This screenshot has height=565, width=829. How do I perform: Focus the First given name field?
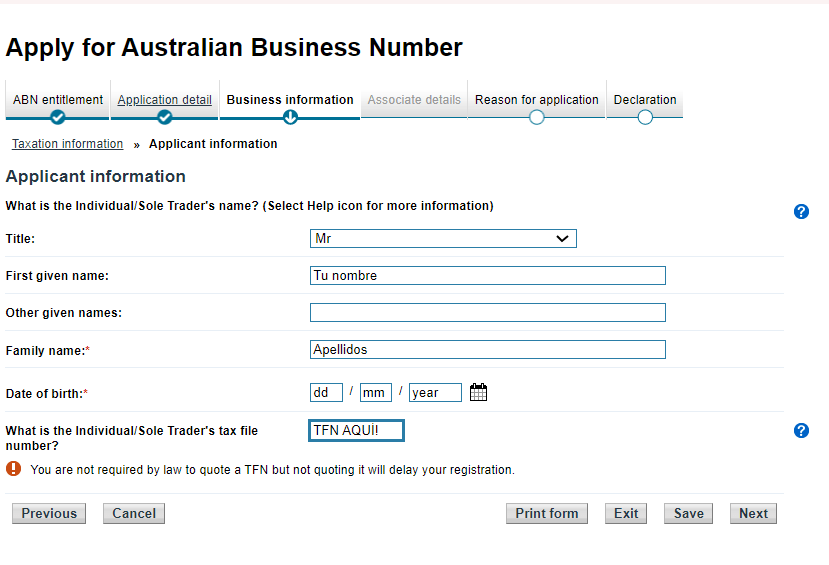click(x=487, y=276)
